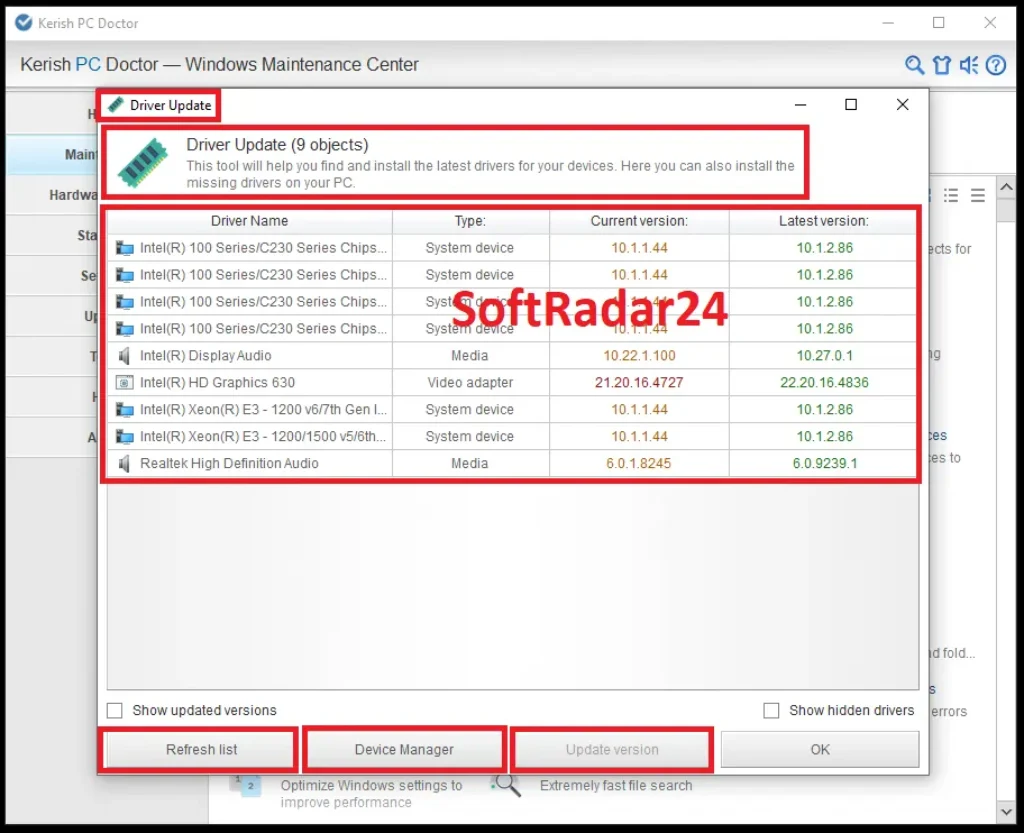
Task: Click the speaker icon beside Intel(R) Display Audio
Action: pos(127,355)
